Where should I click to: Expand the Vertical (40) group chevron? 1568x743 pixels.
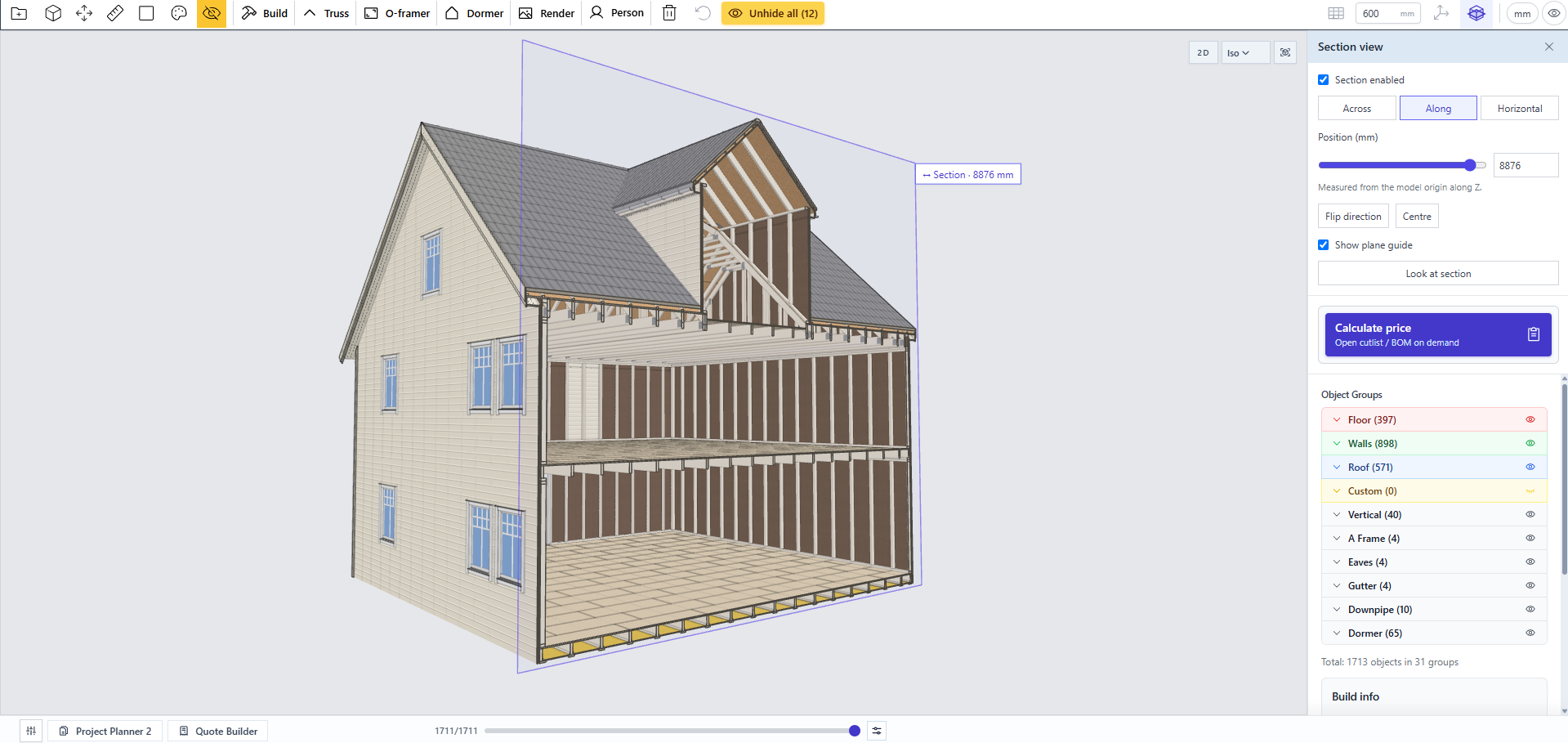pos(1337,514)
